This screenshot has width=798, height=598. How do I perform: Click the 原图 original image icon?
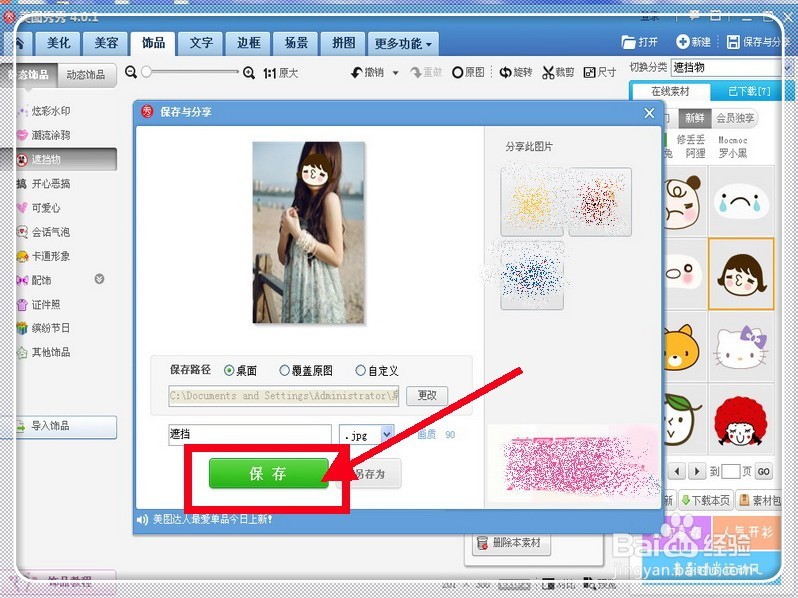[x=458, y=73]
